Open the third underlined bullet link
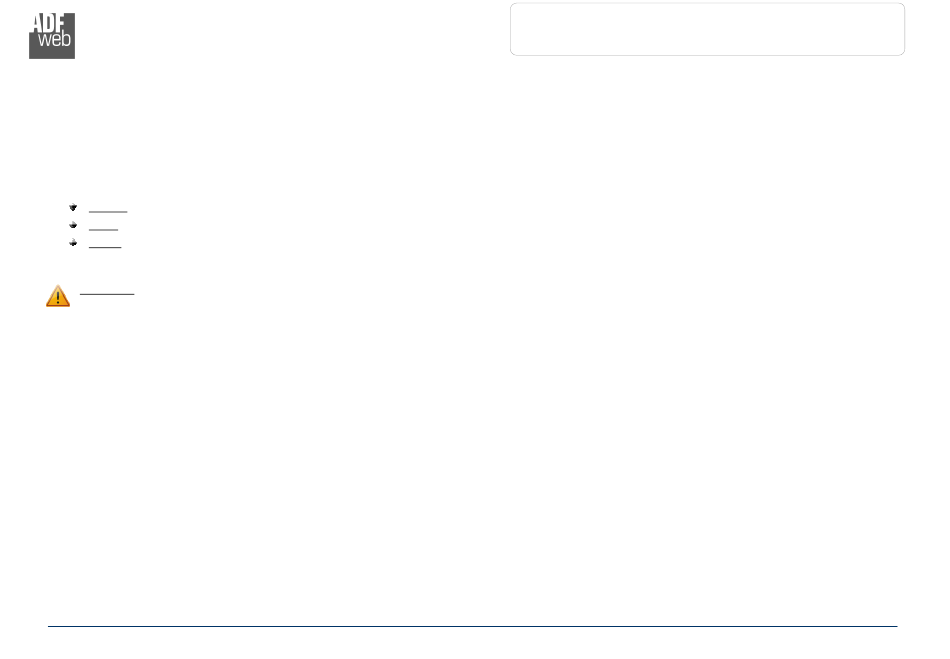The height and width of the screenshot is (659, 950). pyautogui.click(x=105, y=247)
